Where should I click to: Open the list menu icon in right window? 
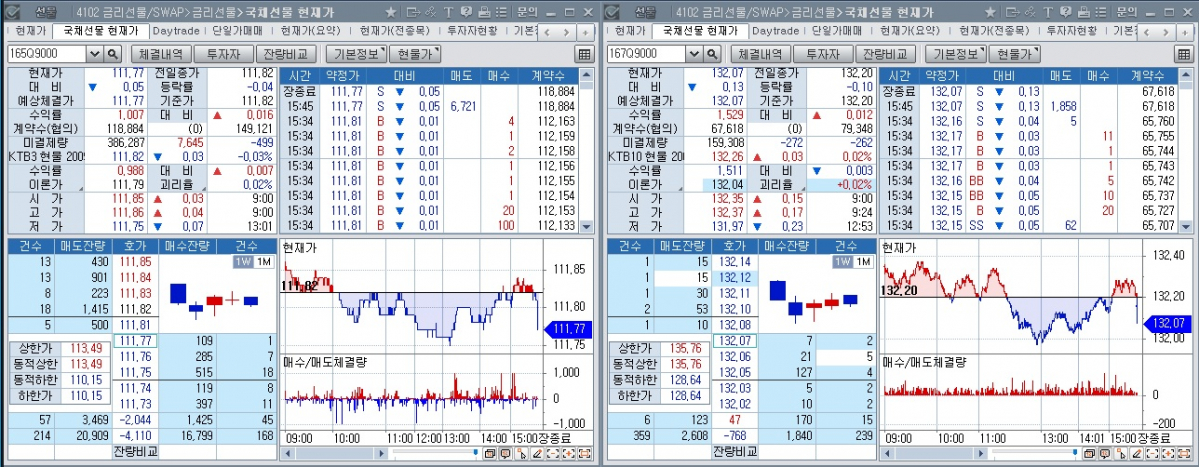[x=1101, y=12]
